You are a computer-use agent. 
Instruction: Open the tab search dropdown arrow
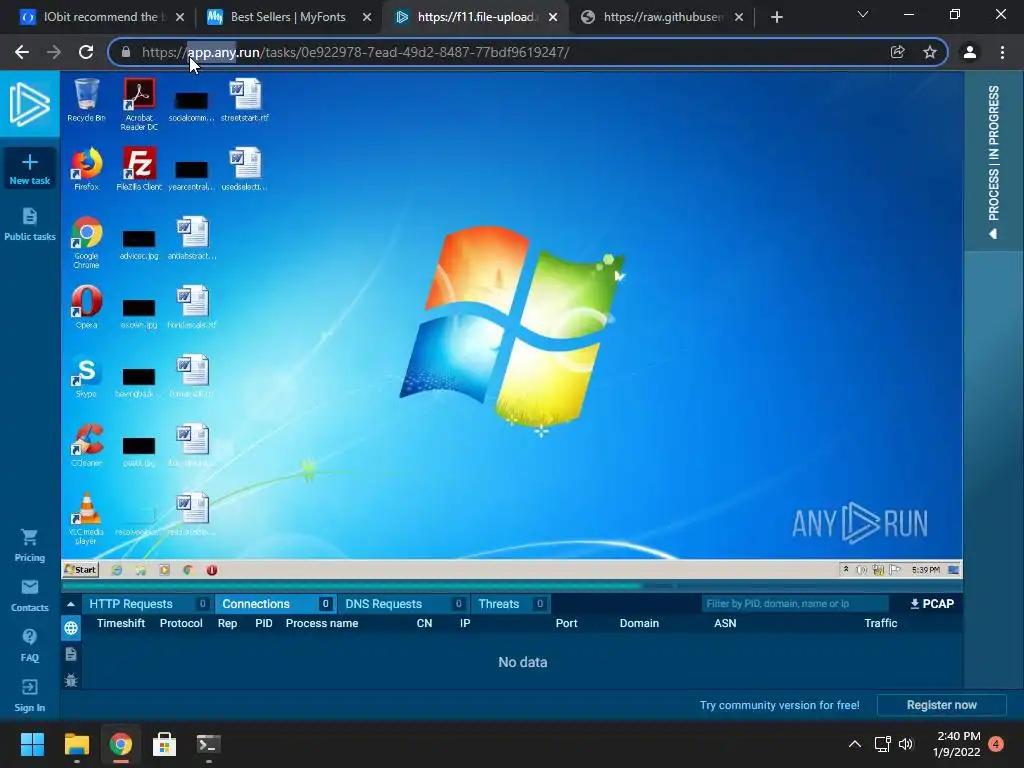pos(863,14)
